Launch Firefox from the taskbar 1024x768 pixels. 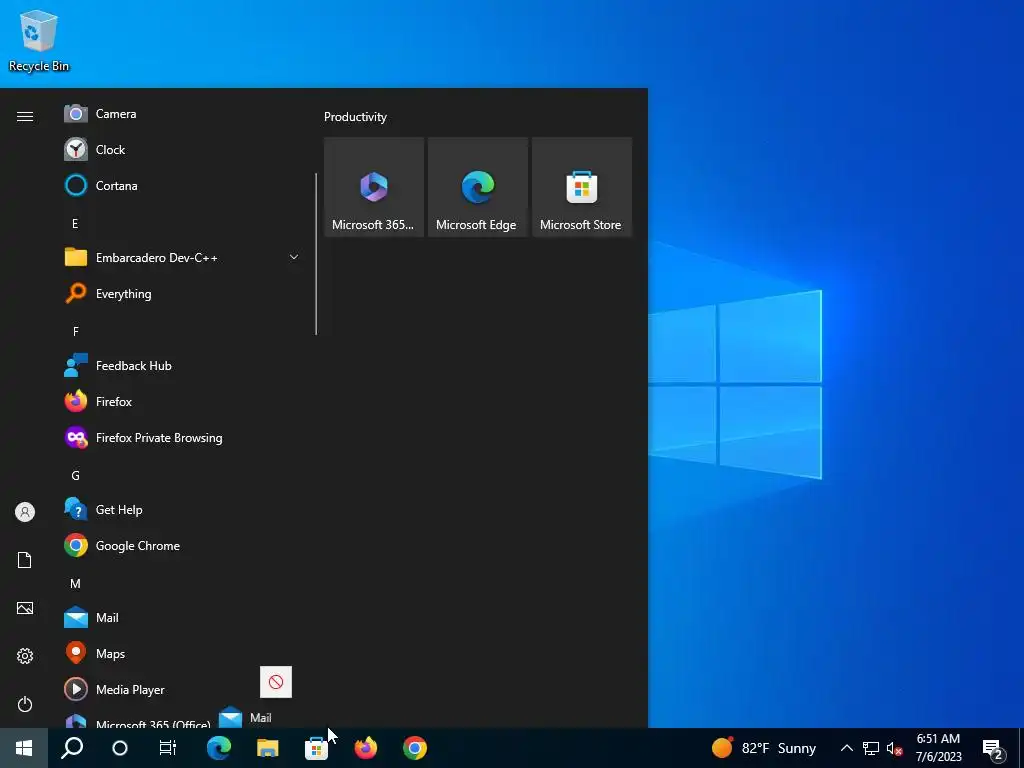(366, 748)
